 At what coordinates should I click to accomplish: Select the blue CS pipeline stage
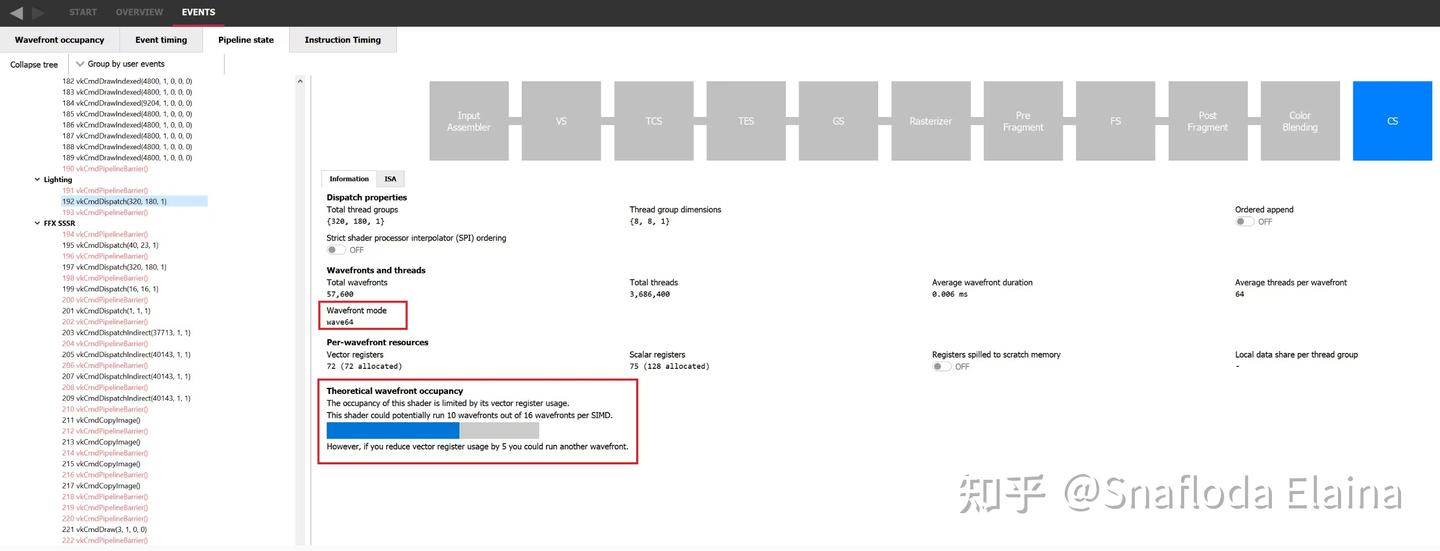[1392, 121]
